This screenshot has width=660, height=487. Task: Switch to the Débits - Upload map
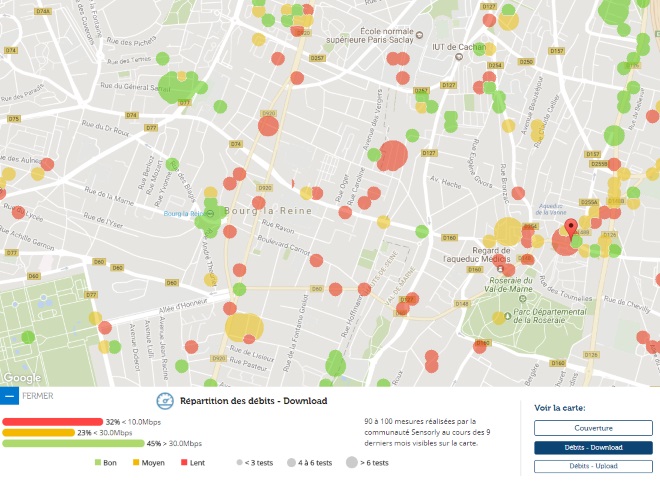coord(591,466)
